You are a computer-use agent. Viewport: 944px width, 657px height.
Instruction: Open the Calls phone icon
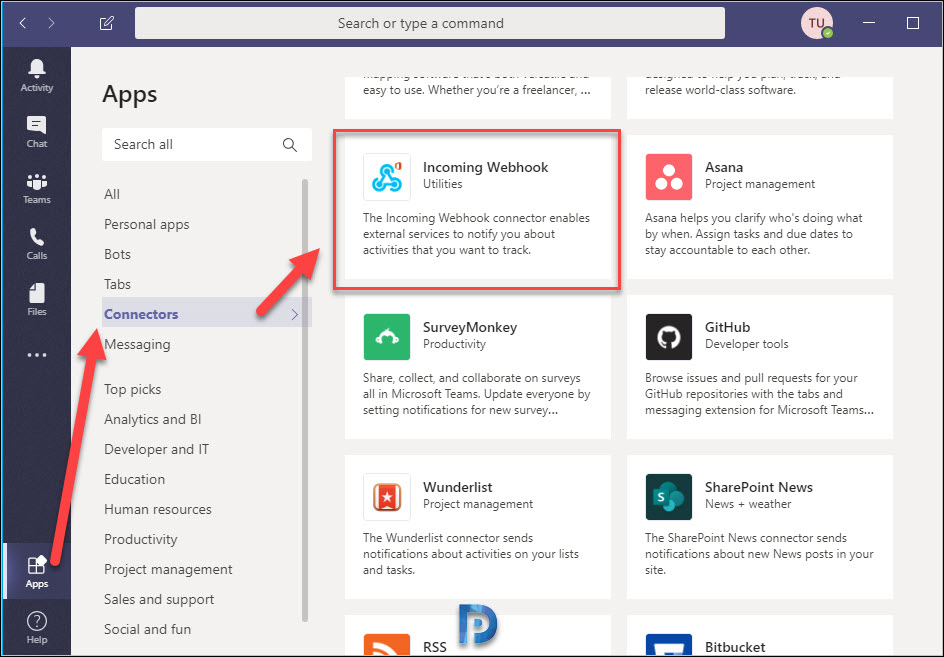point(37,237)
